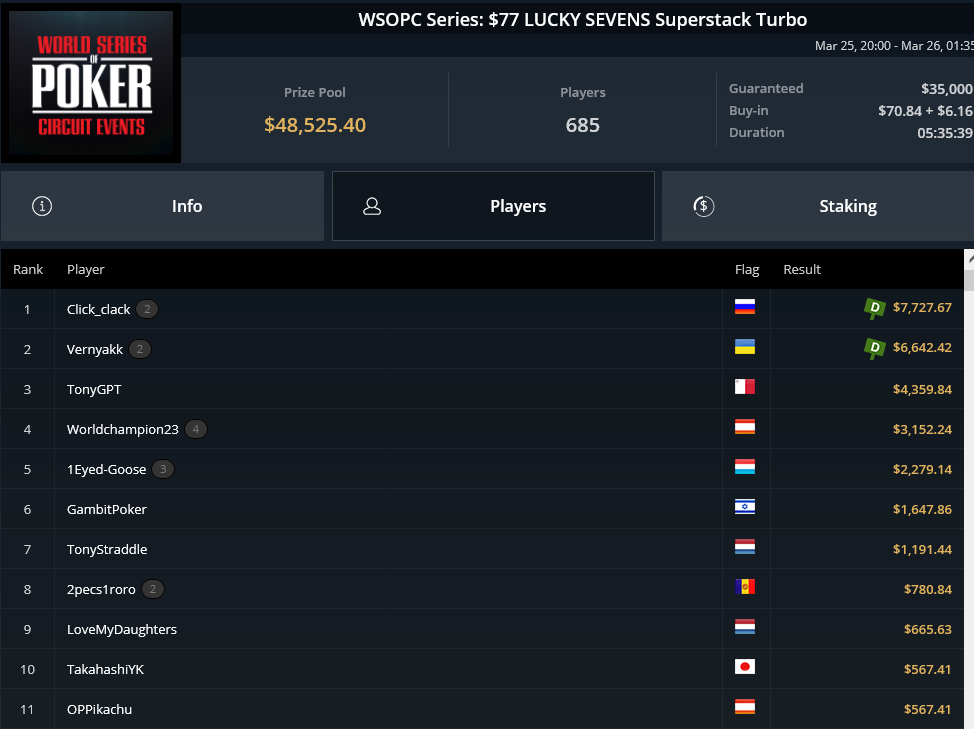
Task: Click the Russian flag for Click_clack
Action: click(x=745, y=307)
